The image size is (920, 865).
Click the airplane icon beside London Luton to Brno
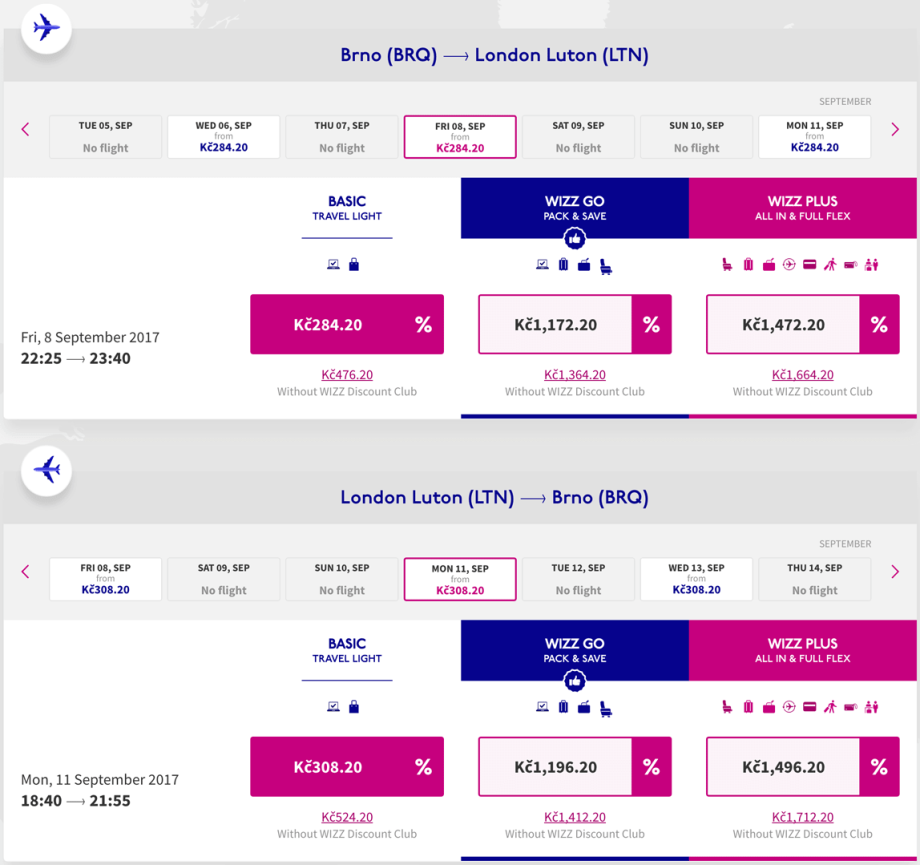pyautogui.click(x=46, y=469)
